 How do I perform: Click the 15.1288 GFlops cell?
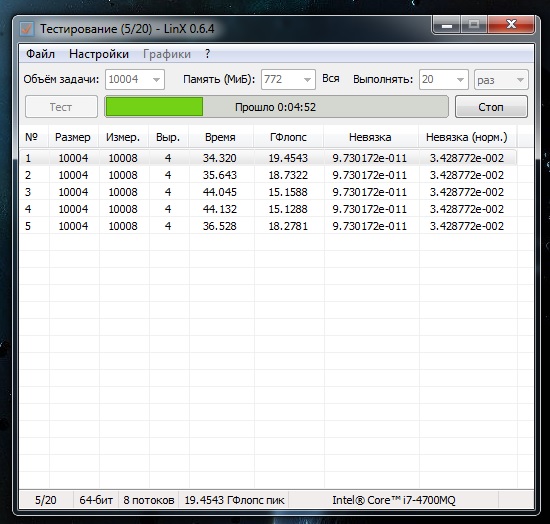[x=288, y=209]
